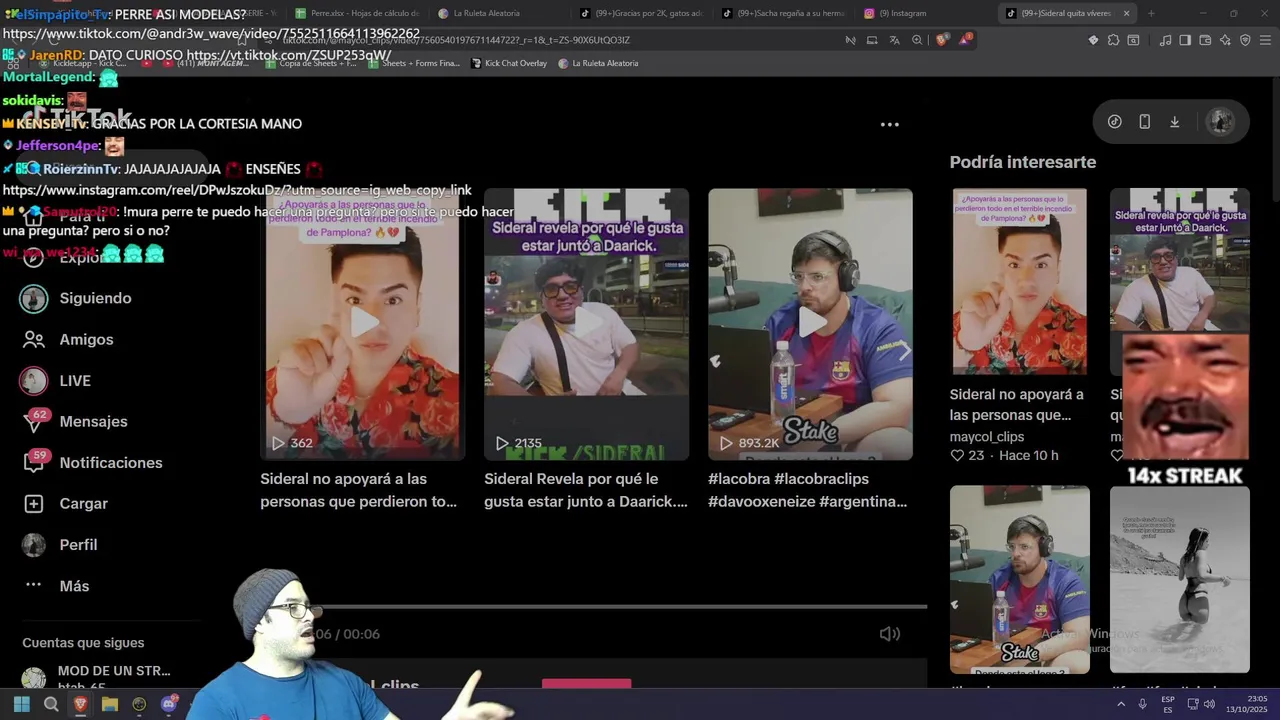The height and width of the screenshot is (720, 1280).
Task: Toggle the browser sidebar panel icon
Action: [1185, 40]
